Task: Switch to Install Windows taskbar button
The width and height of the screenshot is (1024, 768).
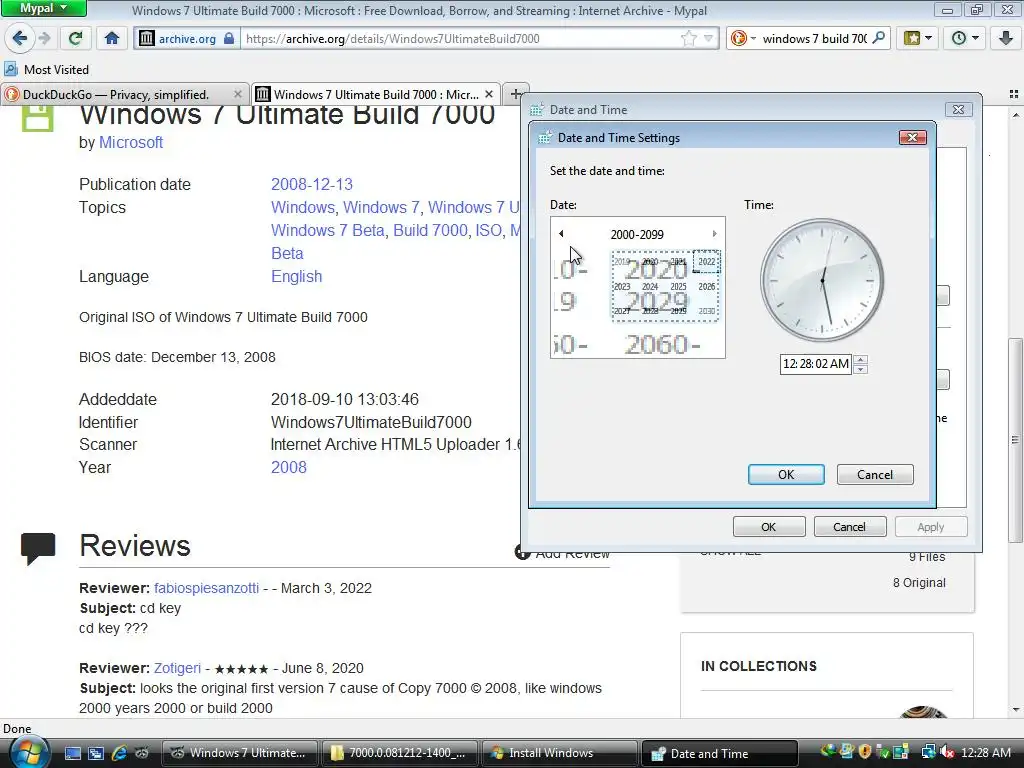Action: (x=559, y=753)
